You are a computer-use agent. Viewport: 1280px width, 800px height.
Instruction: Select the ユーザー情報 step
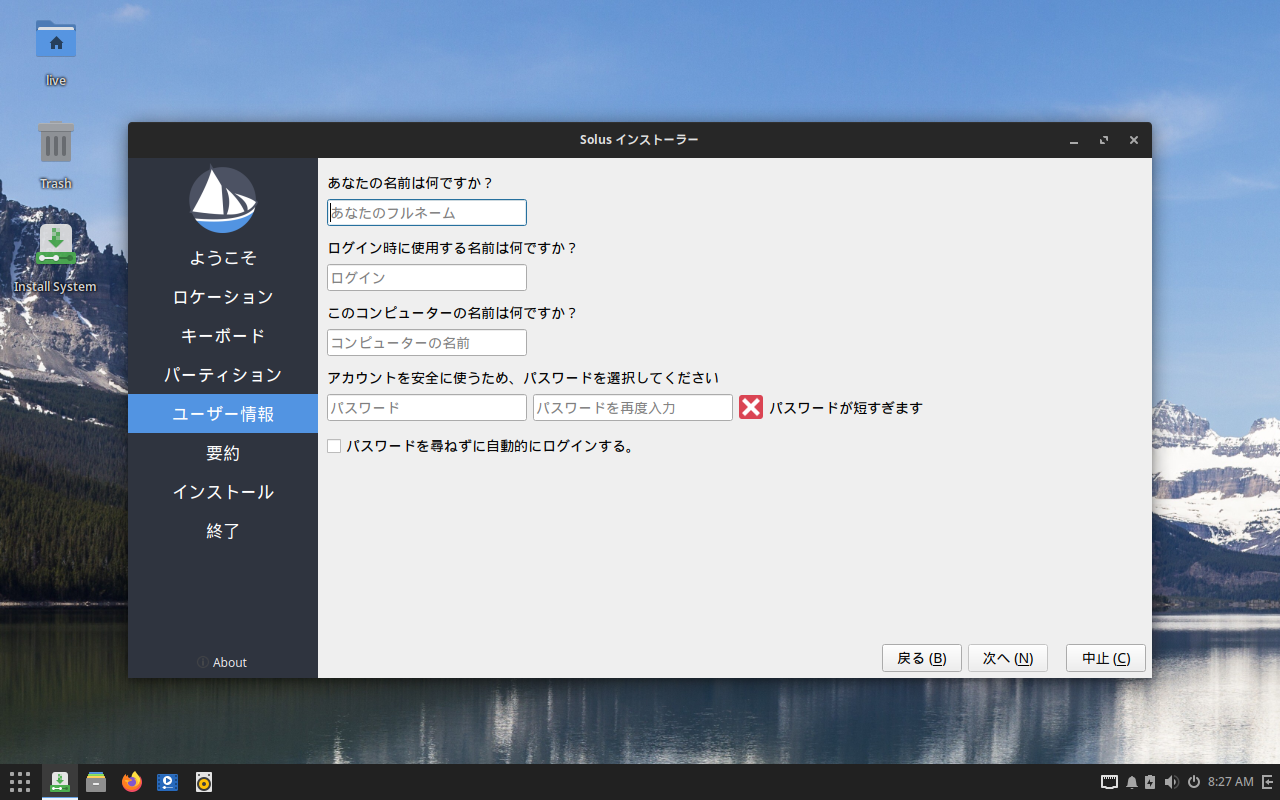pos(223,414)
